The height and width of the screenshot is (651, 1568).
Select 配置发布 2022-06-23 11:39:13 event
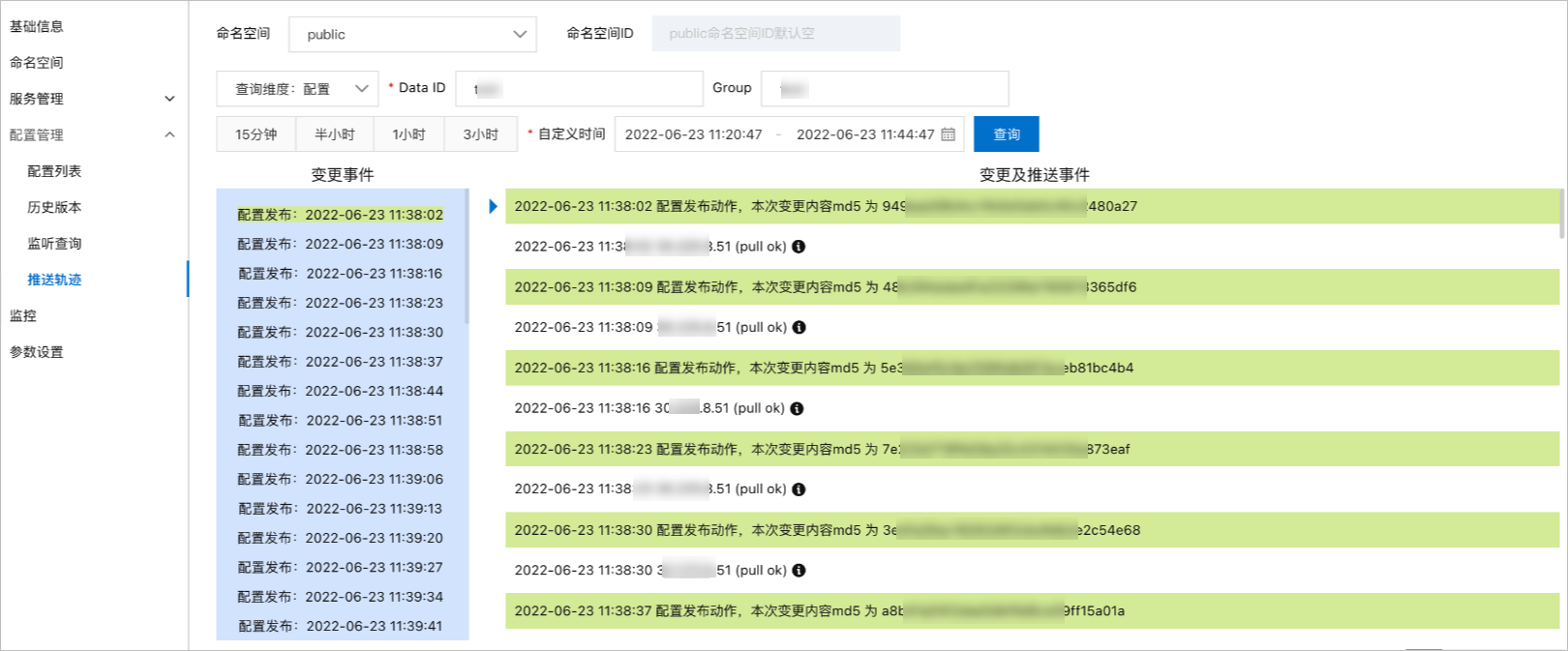click(x=341, y=509)
